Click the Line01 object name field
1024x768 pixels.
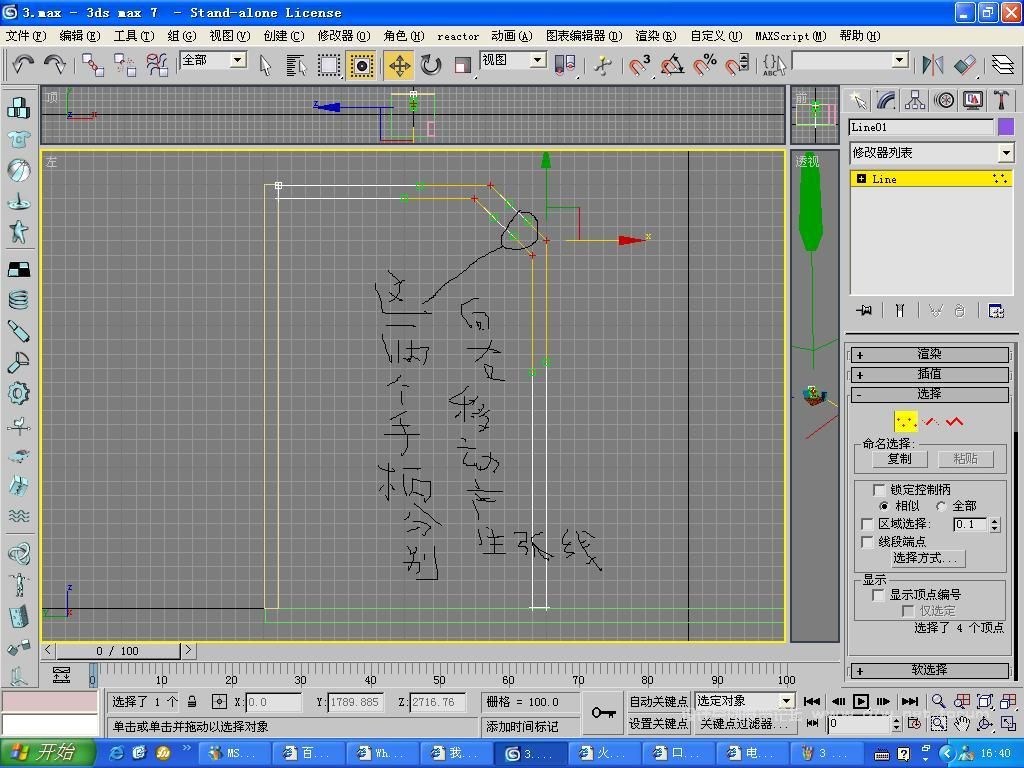point(921,127)
